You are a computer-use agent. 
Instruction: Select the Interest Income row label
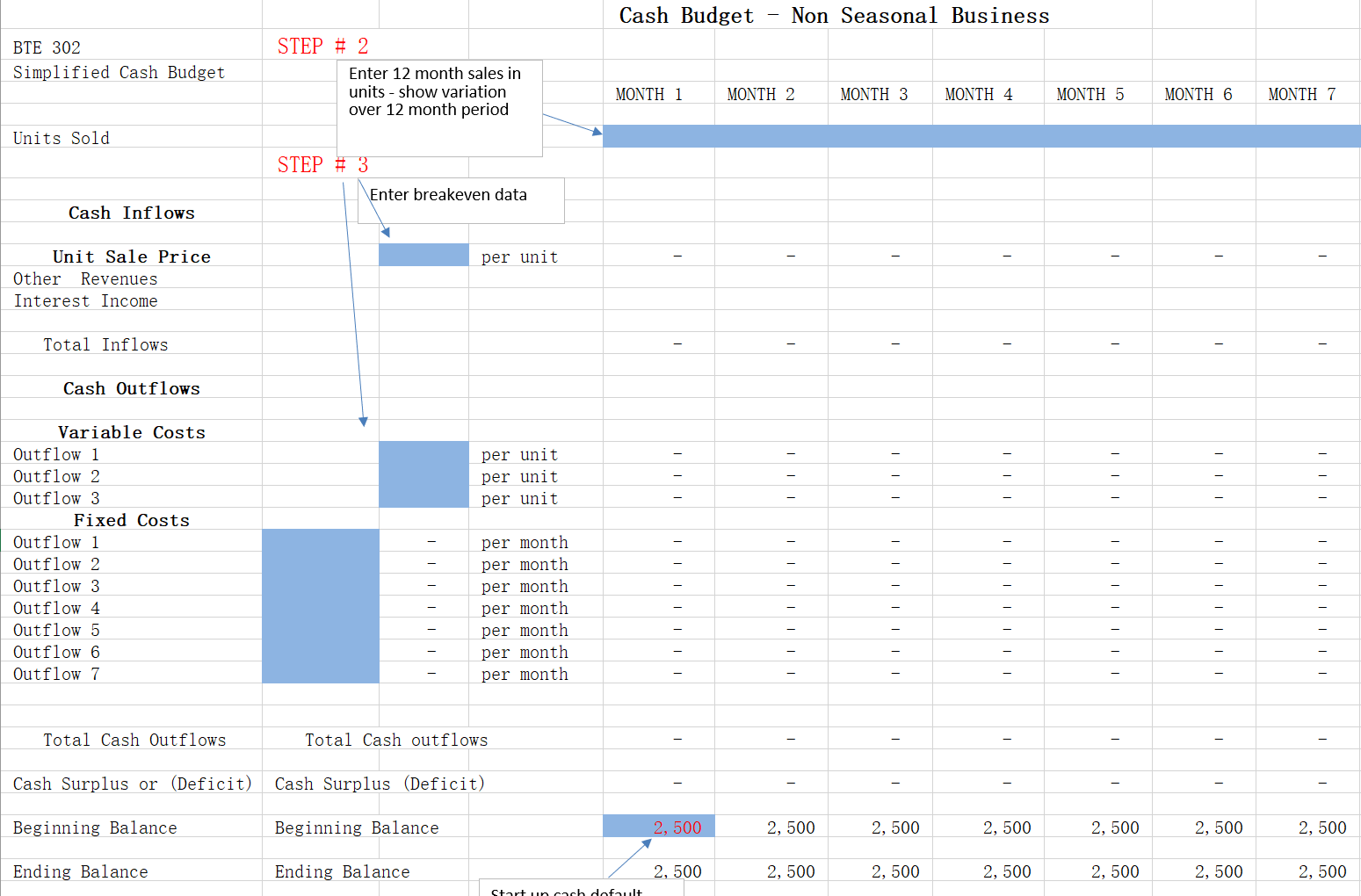[x=85, y=300]
